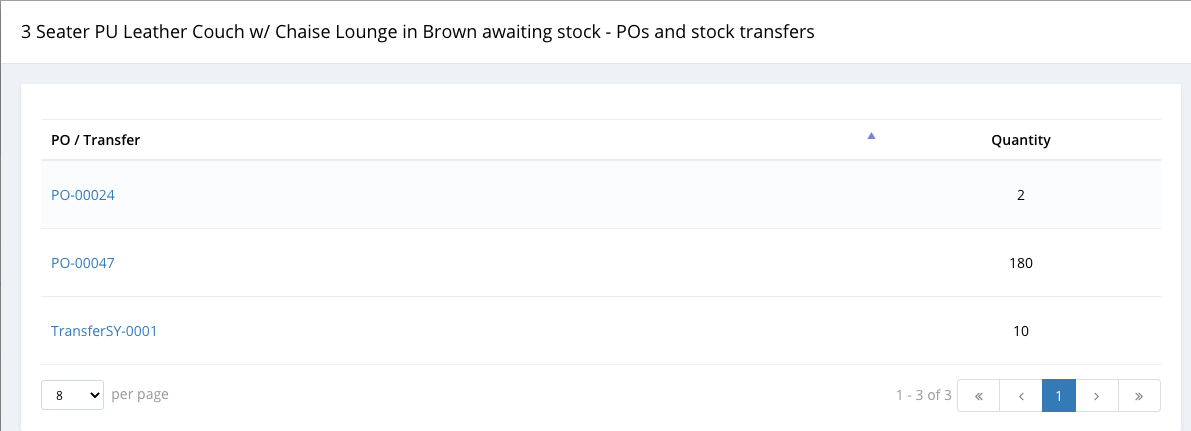The image size is (1191, 431).
Task: Go to next page using right chevron
Action: coord(1096,395)
